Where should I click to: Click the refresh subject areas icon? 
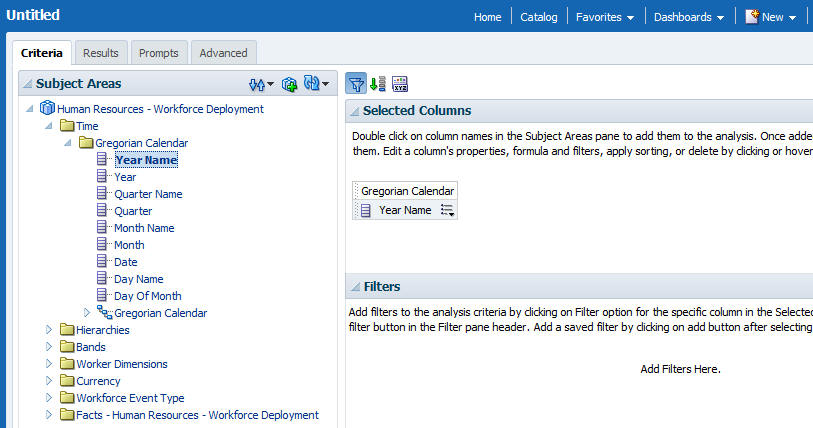(x=312, y=83)
